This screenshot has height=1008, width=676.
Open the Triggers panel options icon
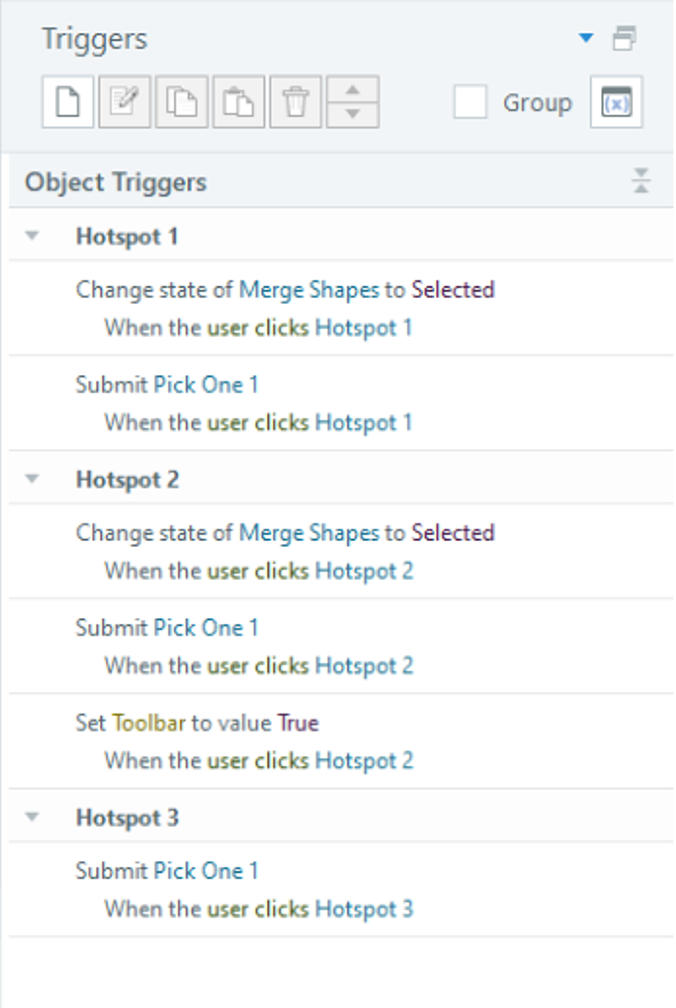[626, 37]
